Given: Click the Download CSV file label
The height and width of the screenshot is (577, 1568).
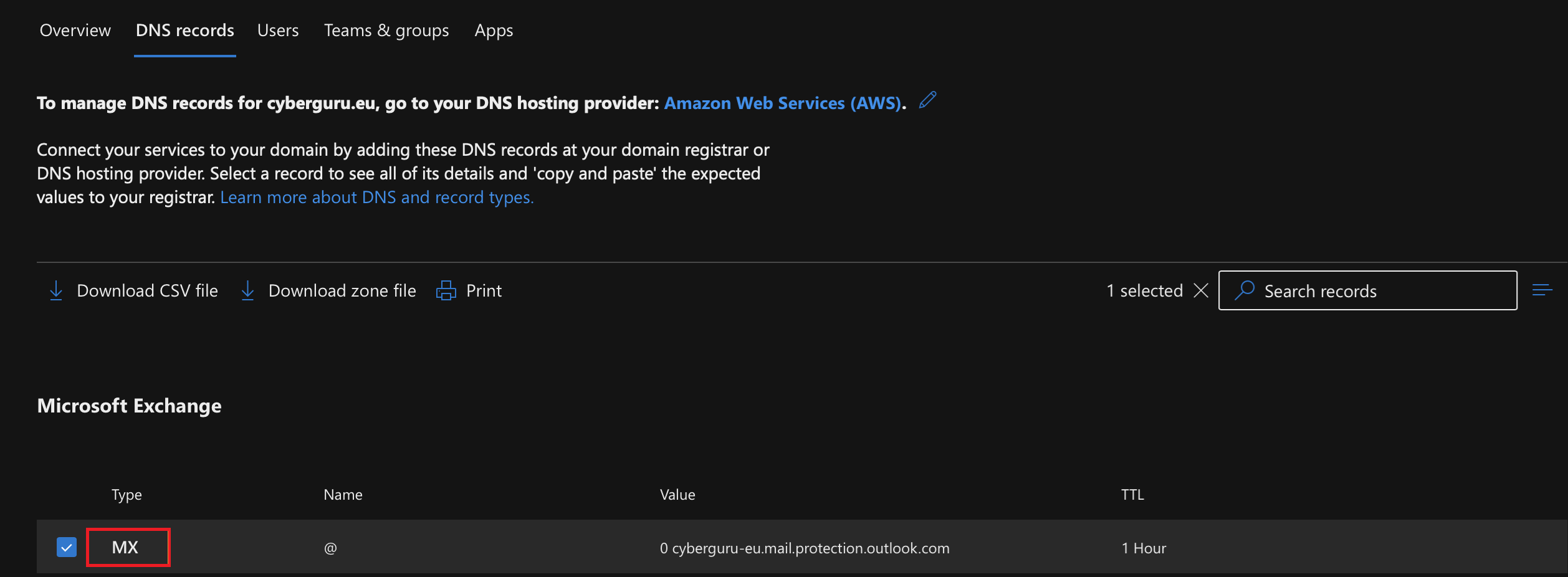Looking at the screenshot, I should (147, 291).
